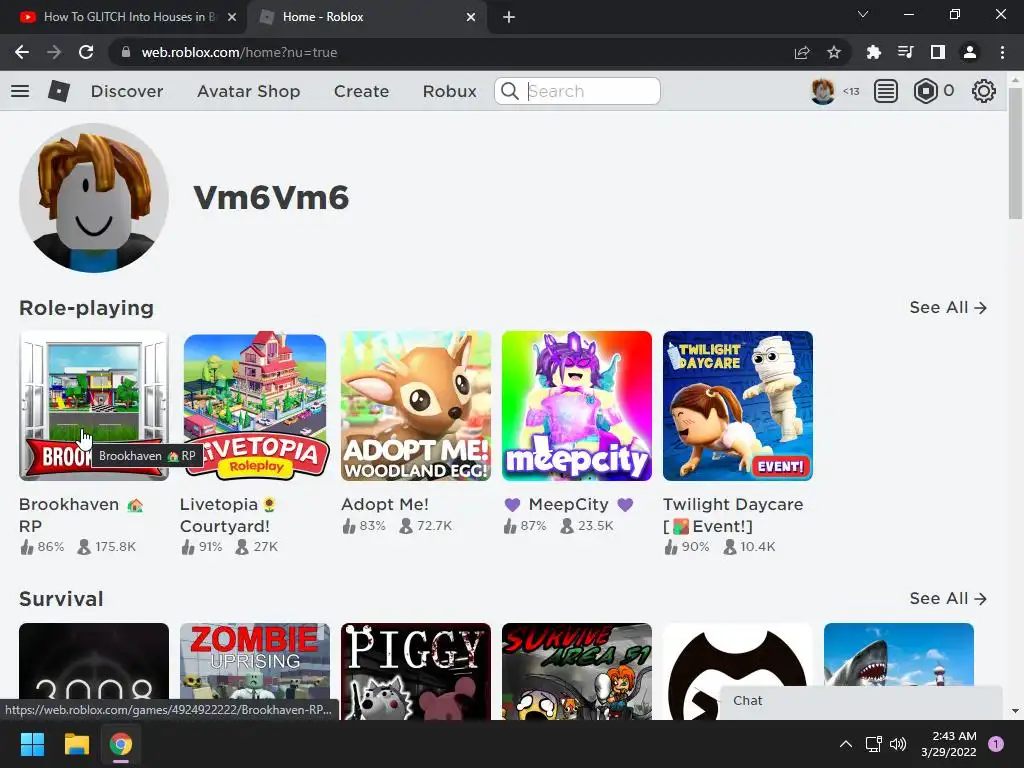
Task: Show hidden system tray icons
Action: [846, 744]
